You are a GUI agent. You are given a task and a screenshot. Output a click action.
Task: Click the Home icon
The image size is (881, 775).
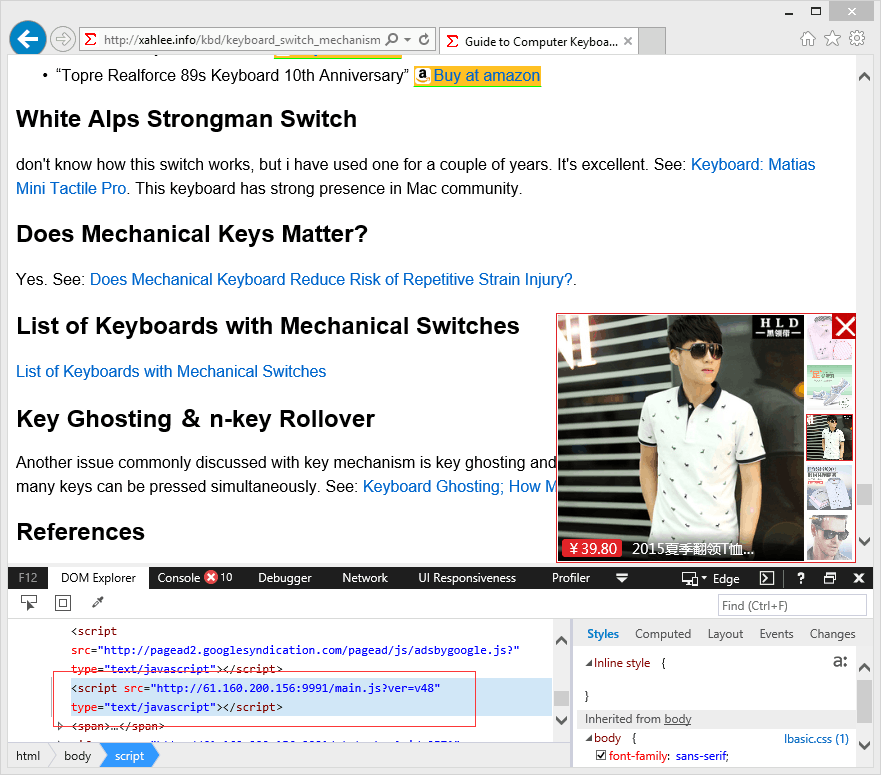point(807,39)
